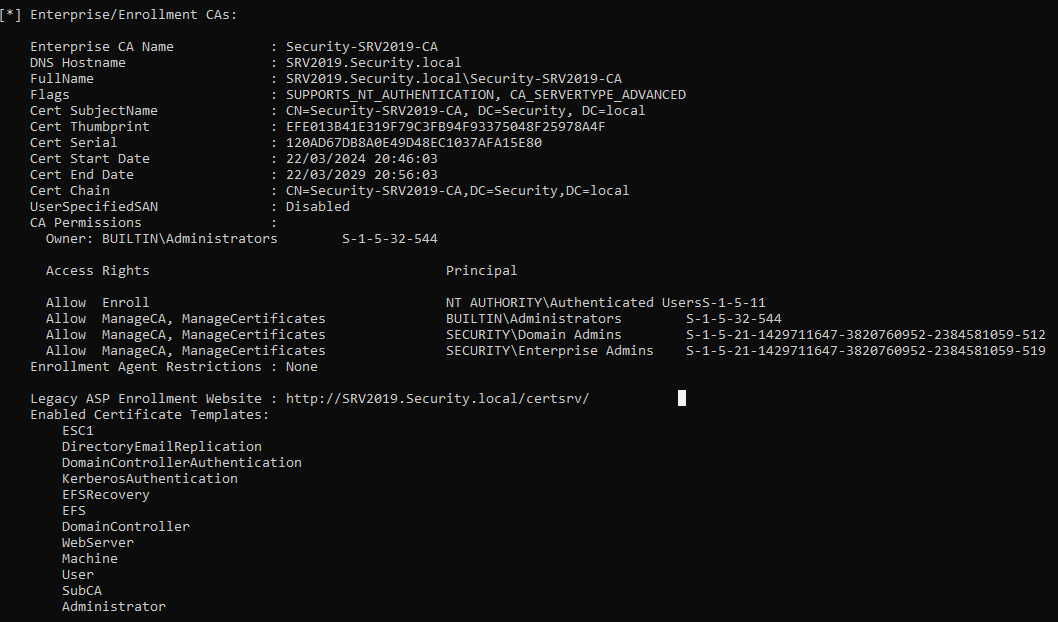This screenshot has width=1058, height=622.
Task: Click the DomainControllerAuthentication template name
Action: point(181,463)
